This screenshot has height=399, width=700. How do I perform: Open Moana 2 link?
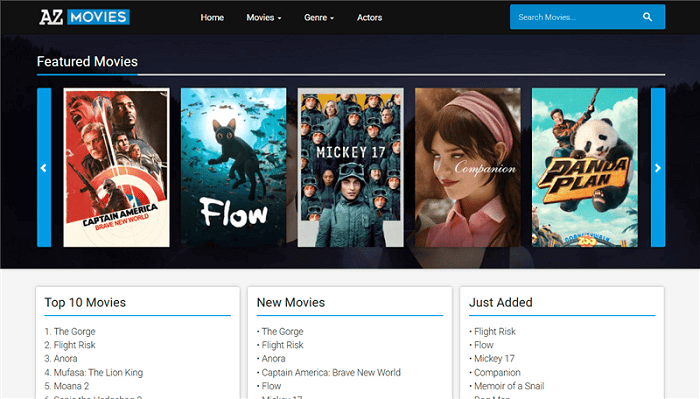pyautogui.click(x=71, y=386)
